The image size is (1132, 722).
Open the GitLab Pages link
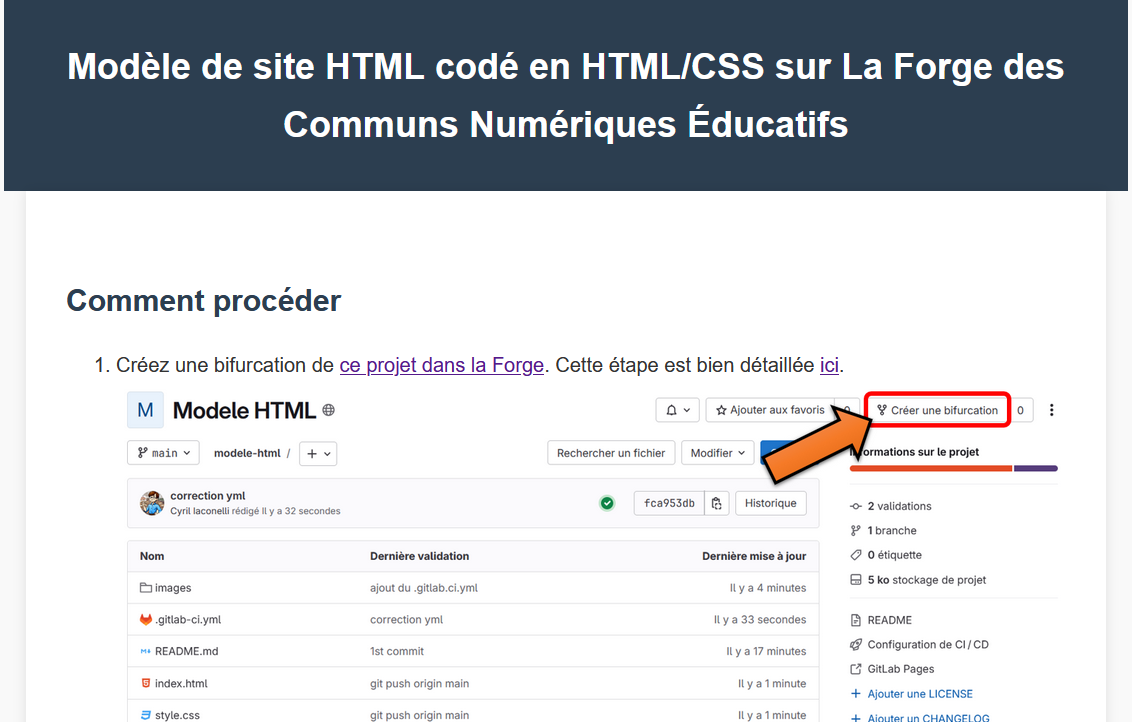900,669
